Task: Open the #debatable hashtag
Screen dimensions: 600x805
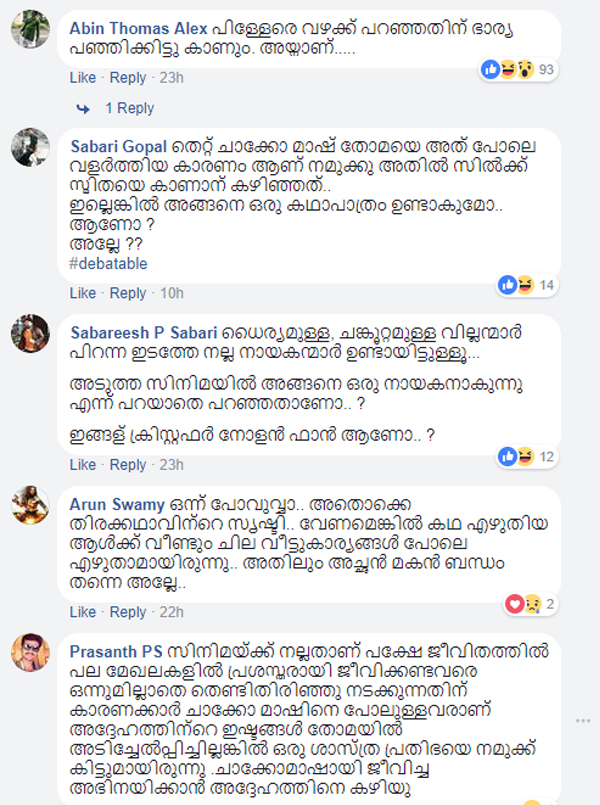Action: coord(110,263)
